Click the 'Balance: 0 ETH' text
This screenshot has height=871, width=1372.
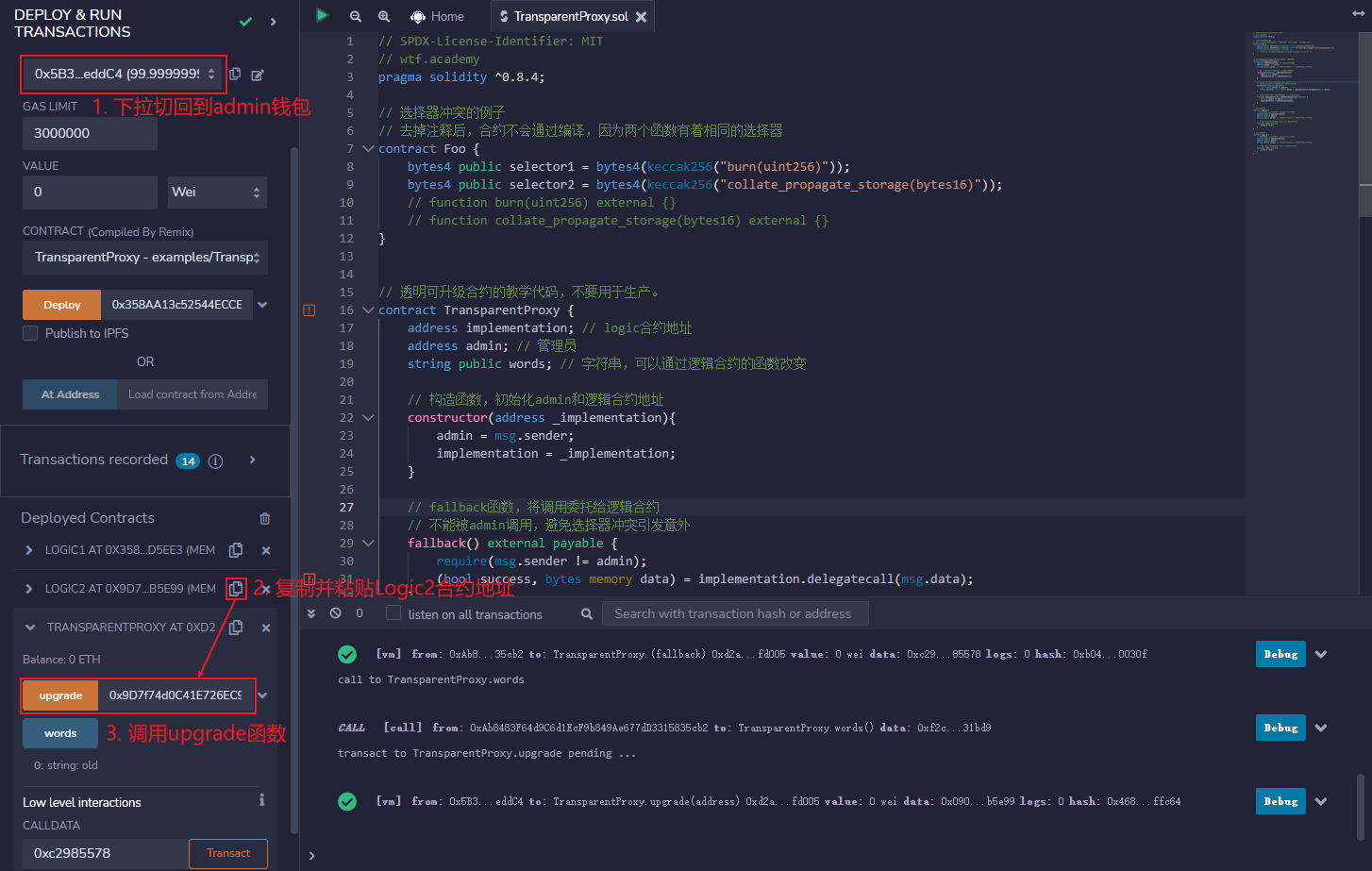[x=61, y=660]
